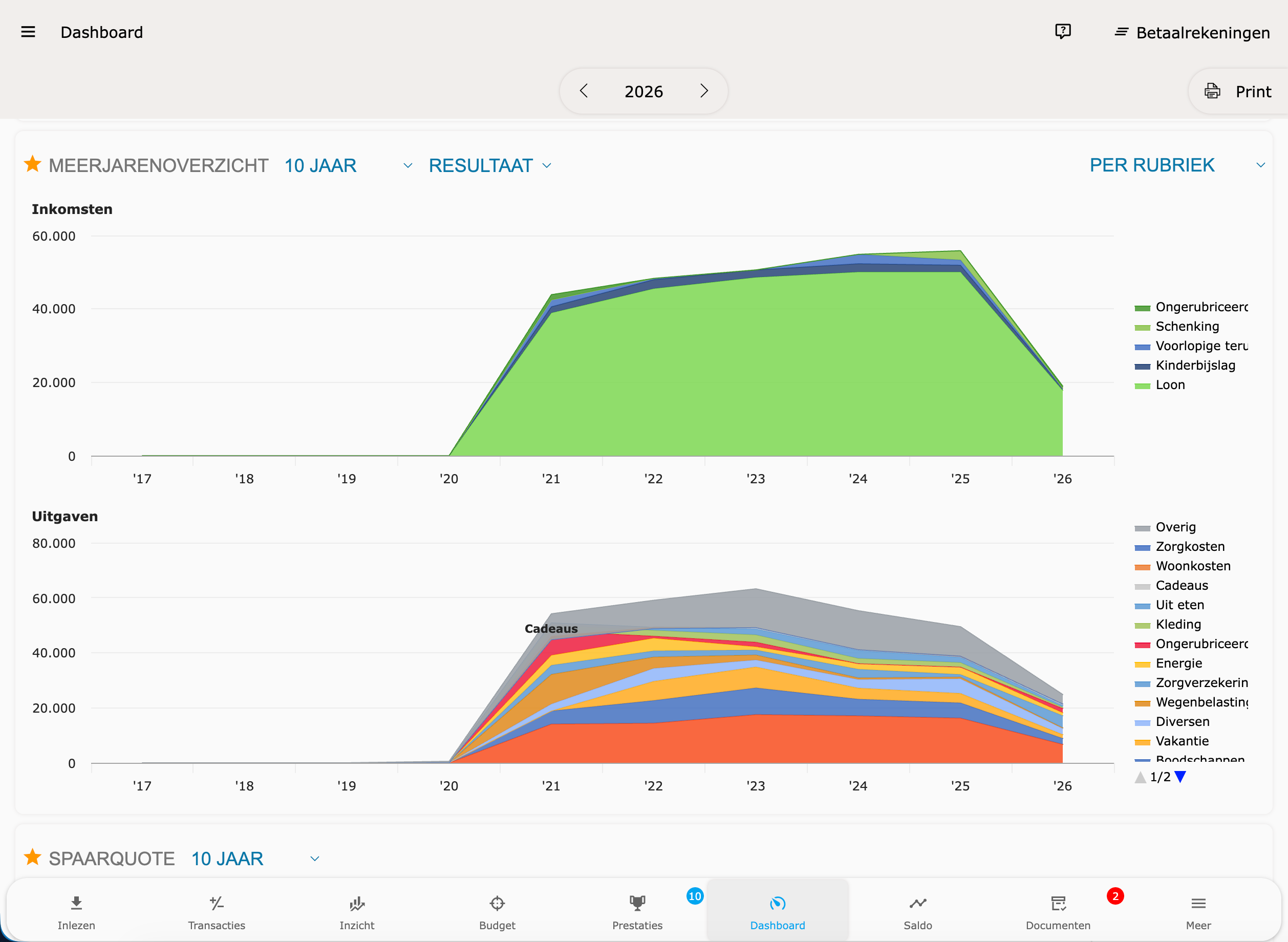Toggle Zorgkosten series in legend
Viewport: 1288px width, 942px height.
(1179, 547)
